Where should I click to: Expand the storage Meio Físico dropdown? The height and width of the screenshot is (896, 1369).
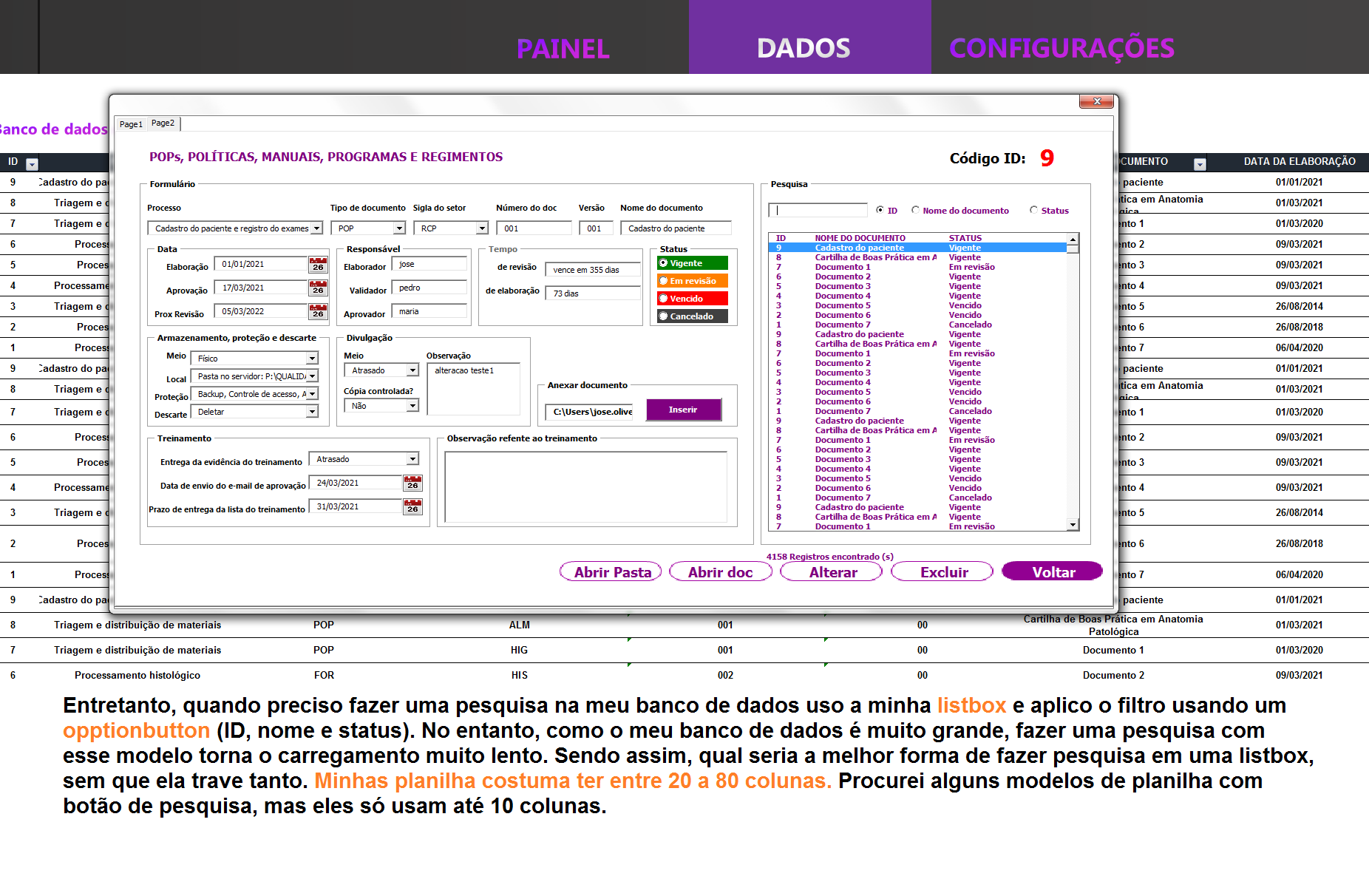click(312, 359)
